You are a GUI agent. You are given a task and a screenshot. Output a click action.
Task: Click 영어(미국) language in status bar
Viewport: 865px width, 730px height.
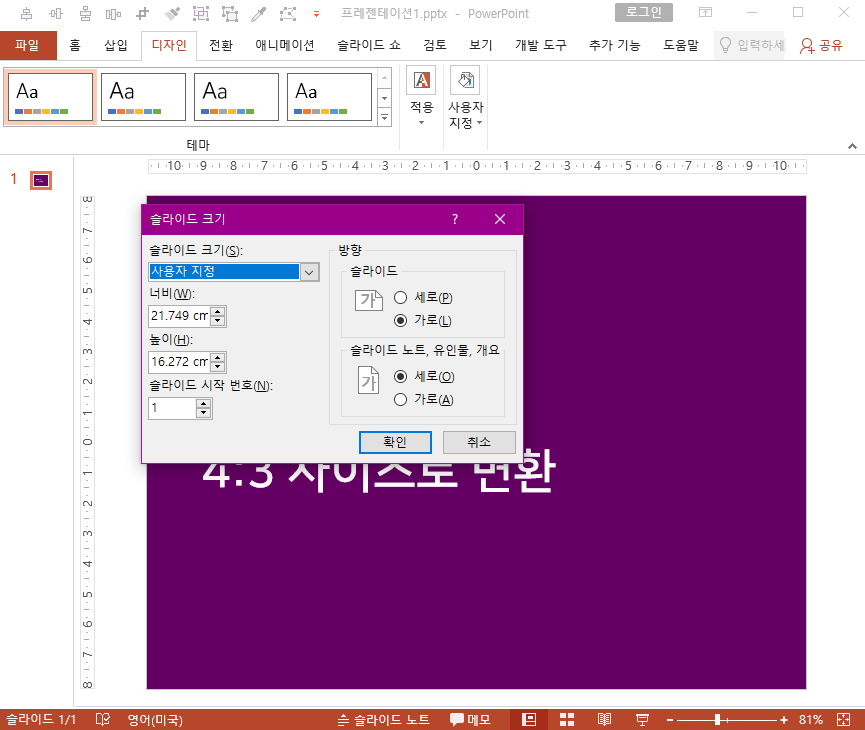[x=155, y=720]
